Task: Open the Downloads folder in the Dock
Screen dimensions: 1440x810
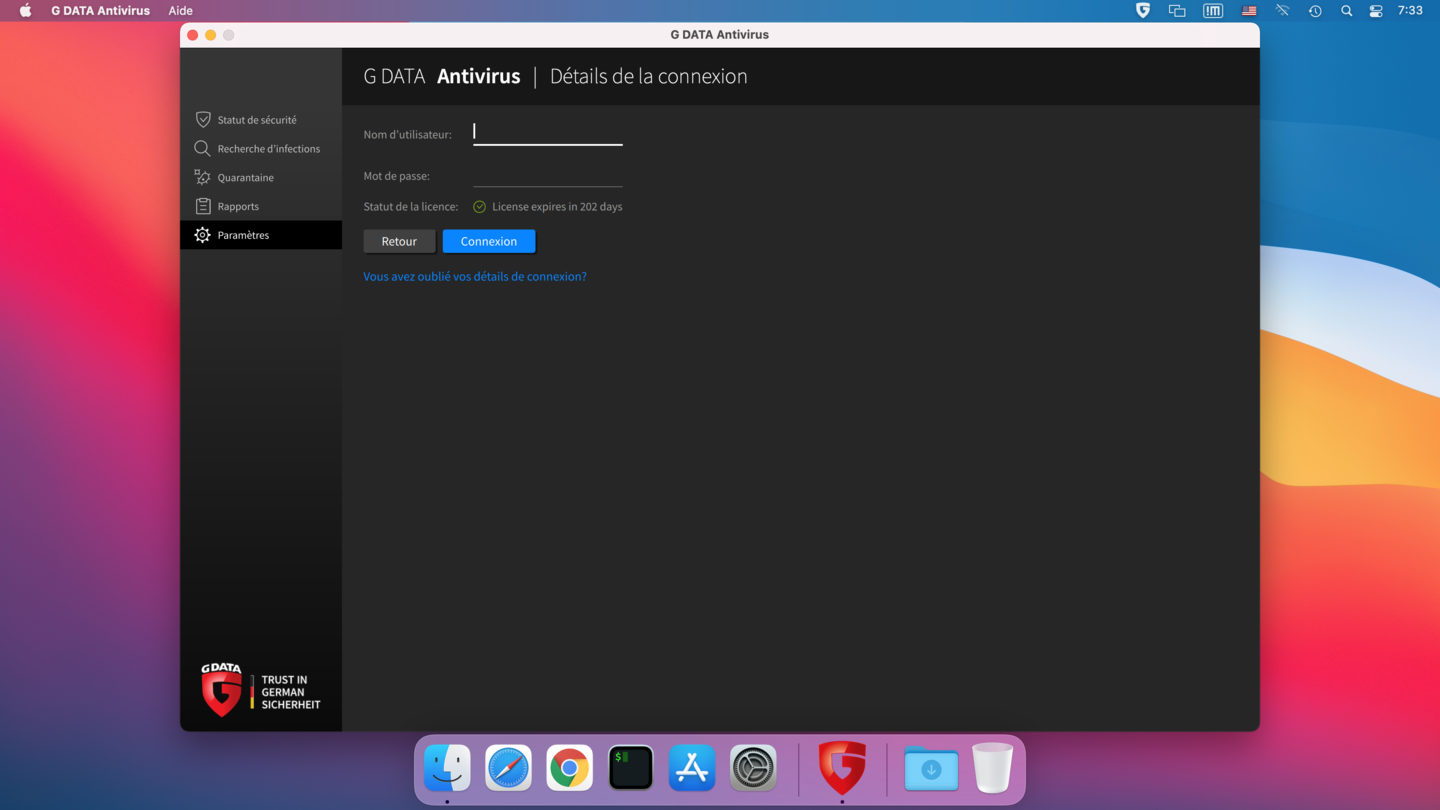Action: click(x=931, y=768)
